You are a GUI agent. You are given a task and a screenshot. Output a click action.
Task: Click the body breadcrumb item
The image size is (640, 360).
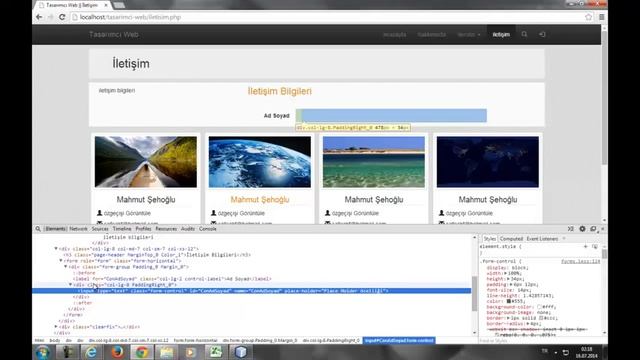point(55,340)
